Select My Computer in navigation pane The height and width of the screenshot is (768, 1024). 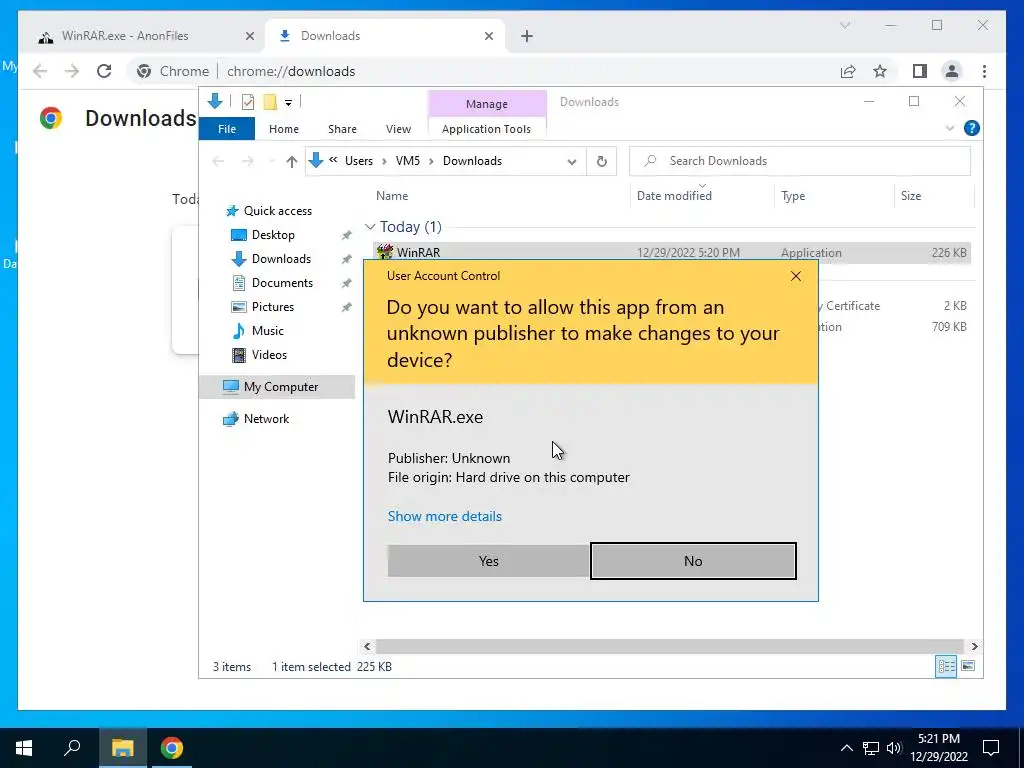(277, 387)
